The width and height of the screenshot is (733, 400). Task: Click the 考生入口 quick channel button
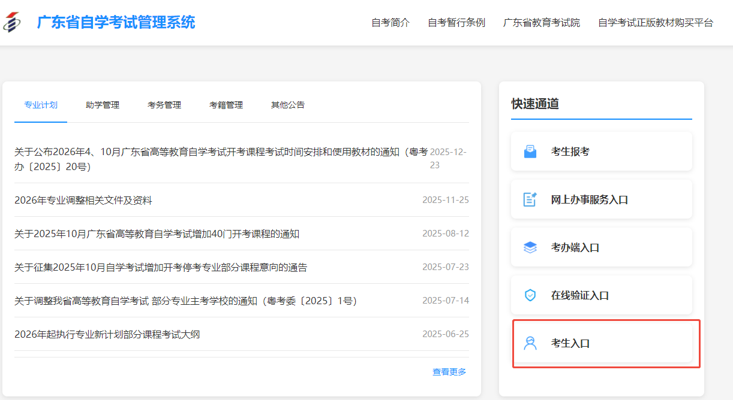click(602, 343)
